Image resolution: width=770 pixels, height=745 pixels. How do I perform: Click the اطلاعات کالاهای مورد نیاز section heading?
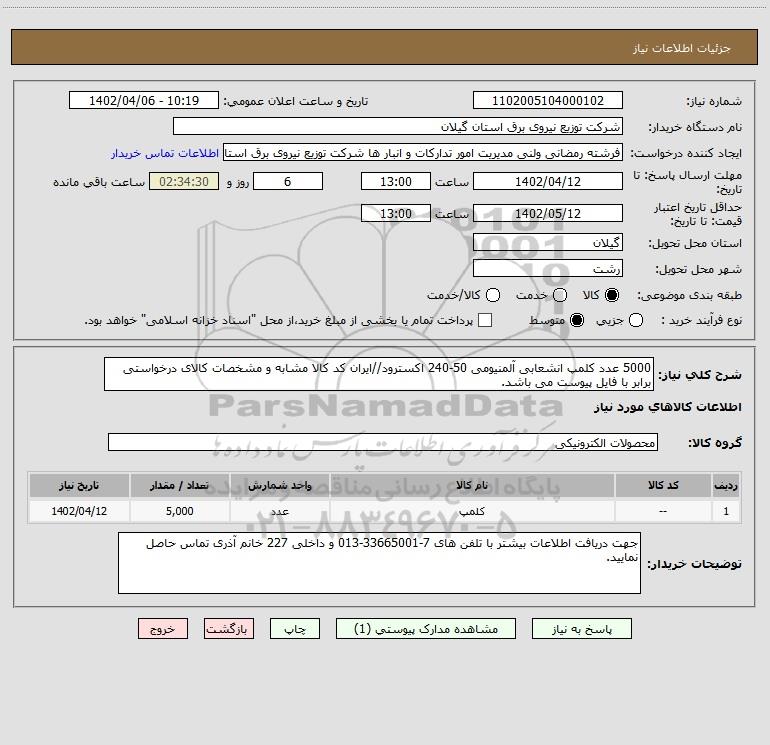click(x=667, y=407)
